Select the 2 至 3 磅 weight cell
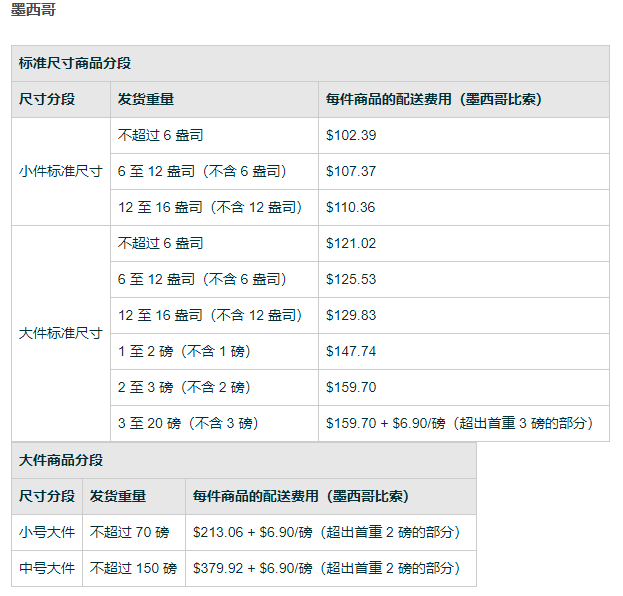 [x=184, y=387]
